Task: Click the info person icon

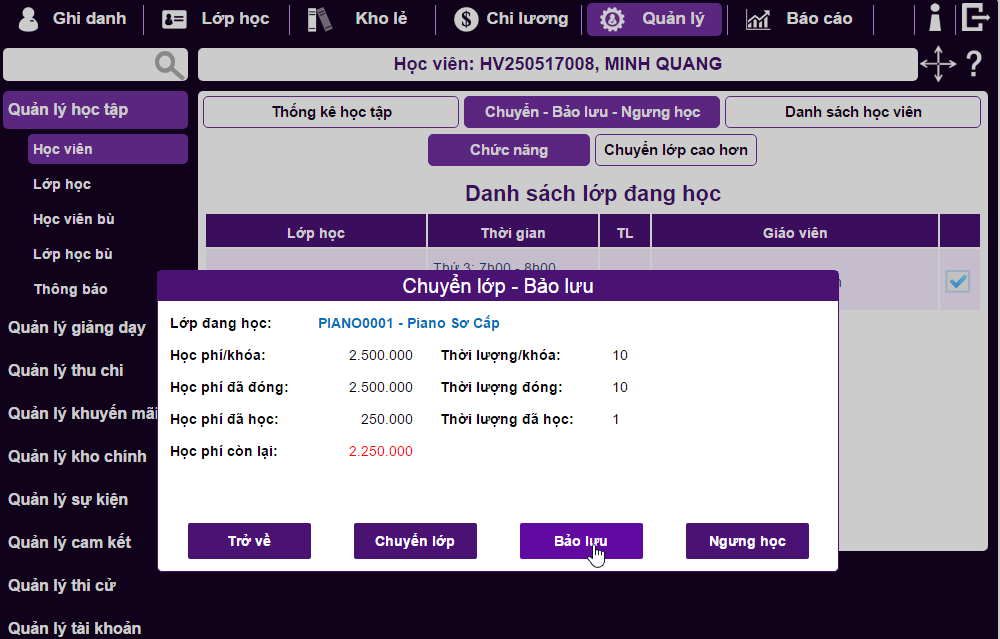Action: tap(935, 18)
